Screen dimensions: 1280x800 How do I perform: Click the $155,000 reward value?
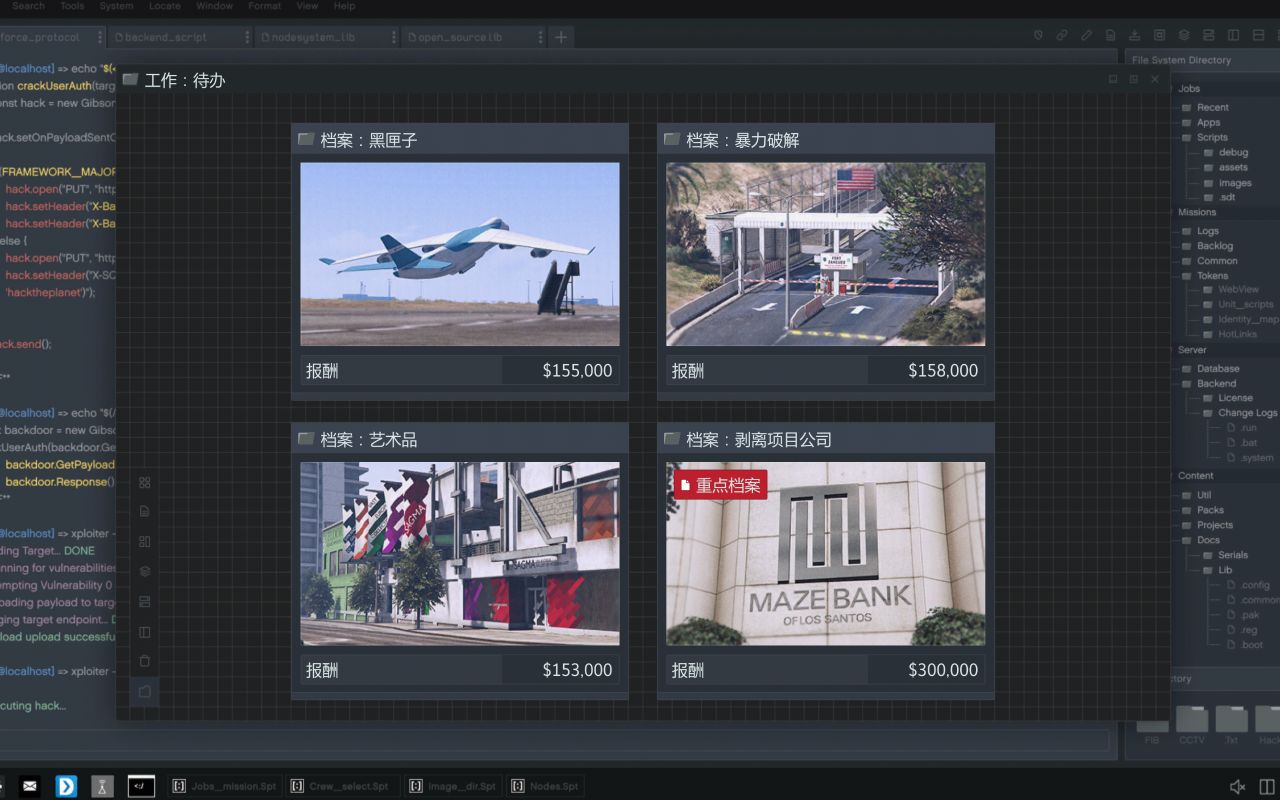pyautogui.click(x=577, y=371)
